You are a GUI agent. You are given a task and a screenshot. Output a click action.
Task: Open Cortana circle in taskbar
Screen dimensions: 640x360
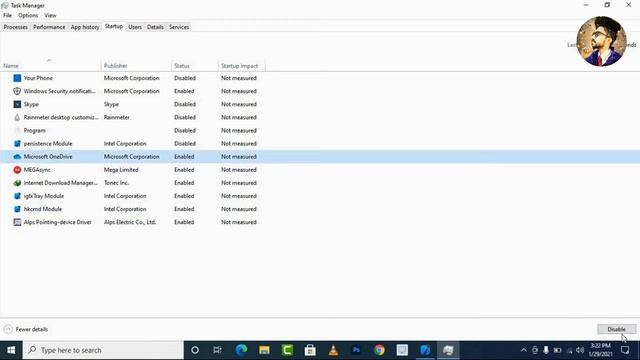195,350
